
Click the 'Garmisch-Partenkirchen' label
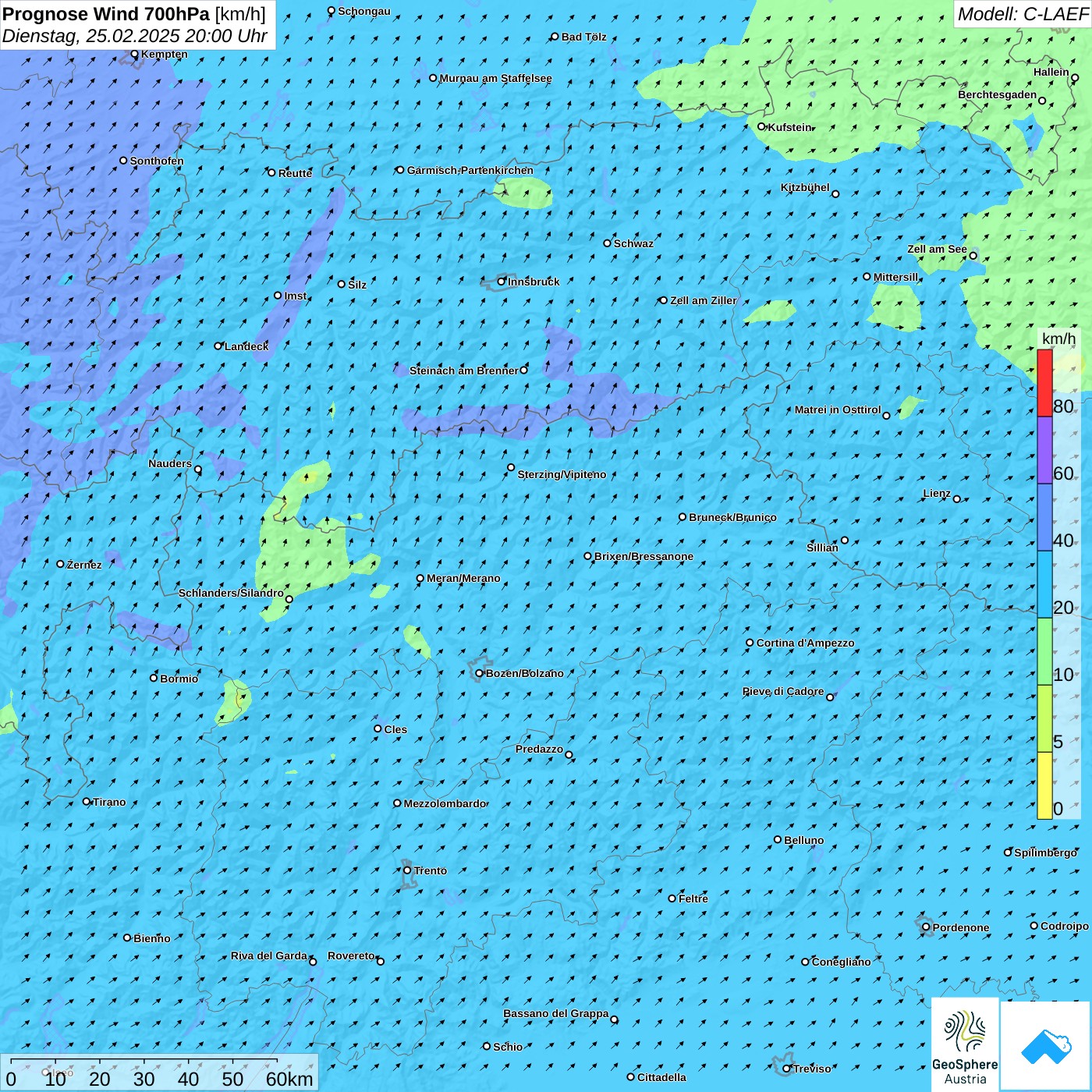[x=470, y=170]
